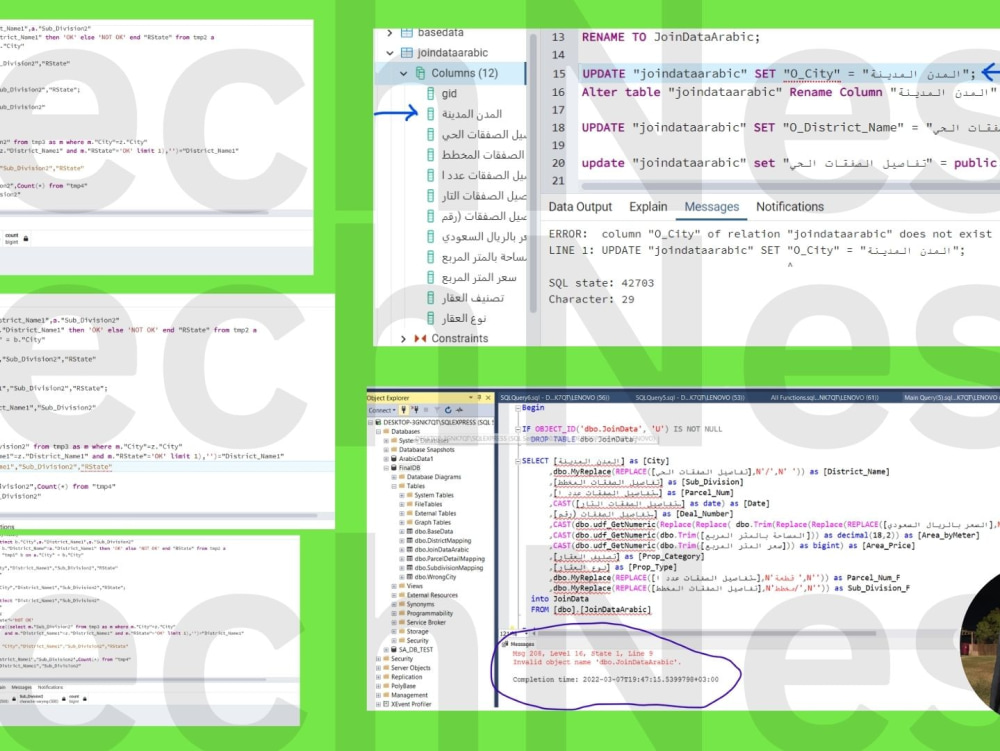Switch to the Messages tab in pgAdmin

pos(711,207)
